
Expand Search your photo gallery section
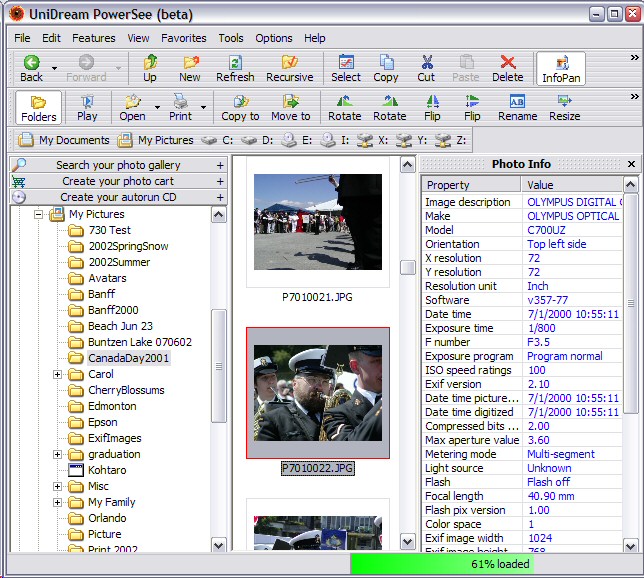click(x=220, y=165)
